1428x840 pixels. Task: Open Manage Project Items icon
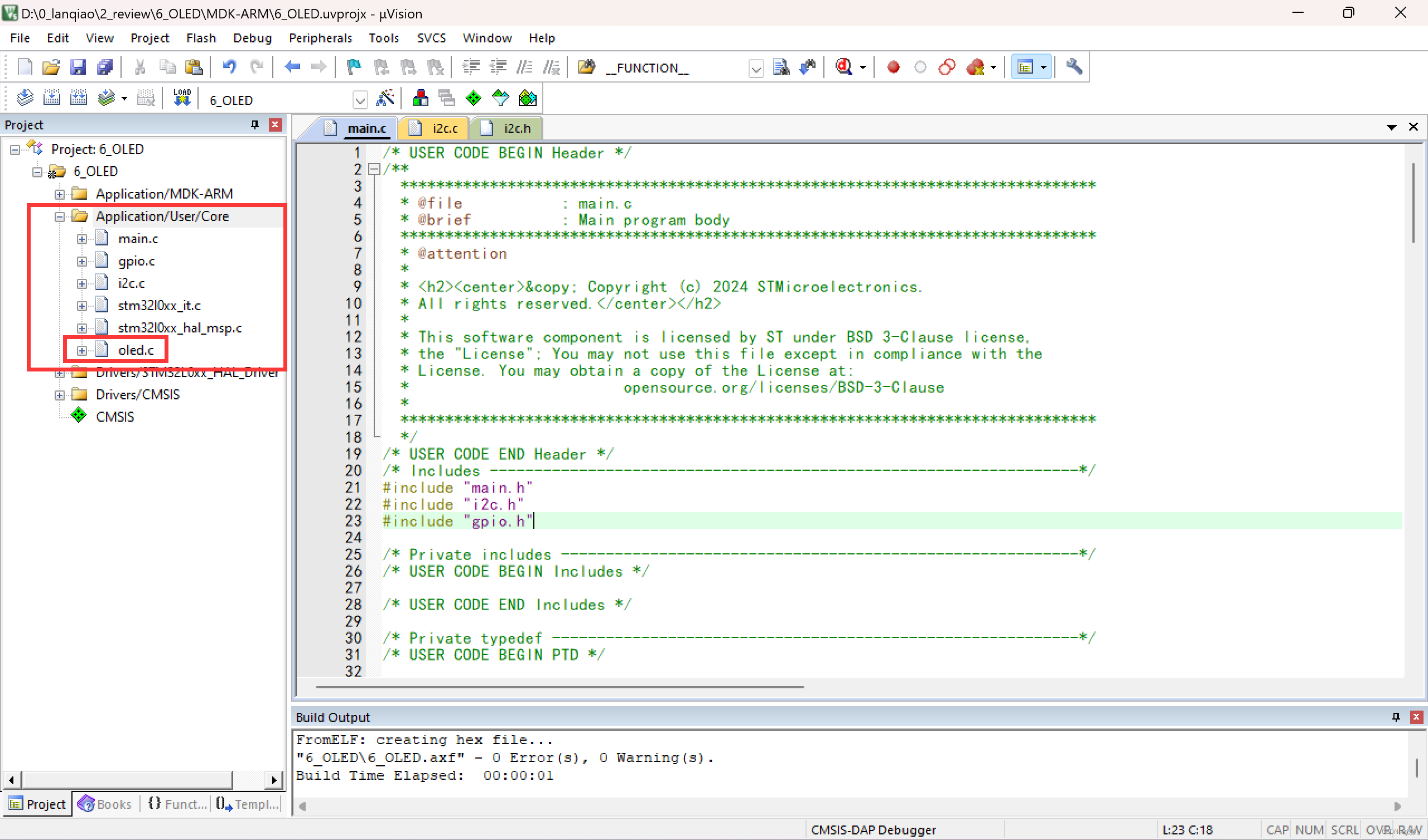[x=420, y=99]
